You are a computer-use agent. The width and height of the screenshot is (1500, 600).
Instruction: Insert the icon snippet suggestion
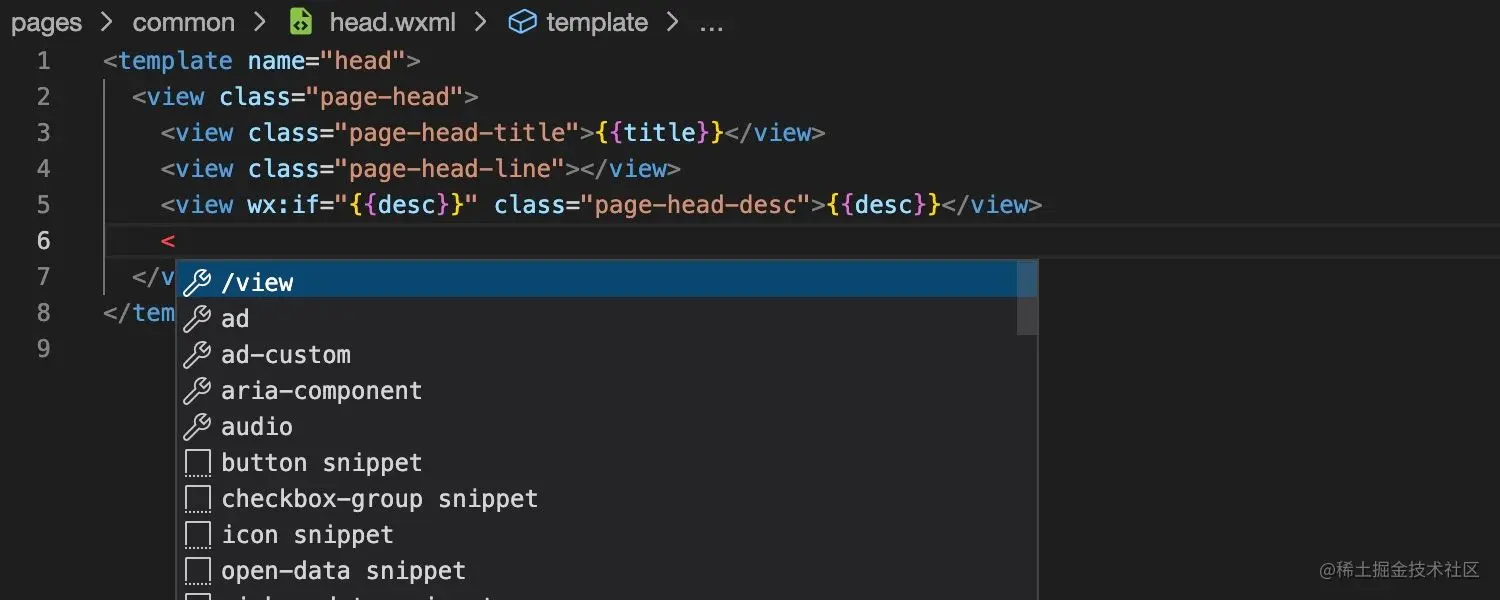tap(607, 534)
